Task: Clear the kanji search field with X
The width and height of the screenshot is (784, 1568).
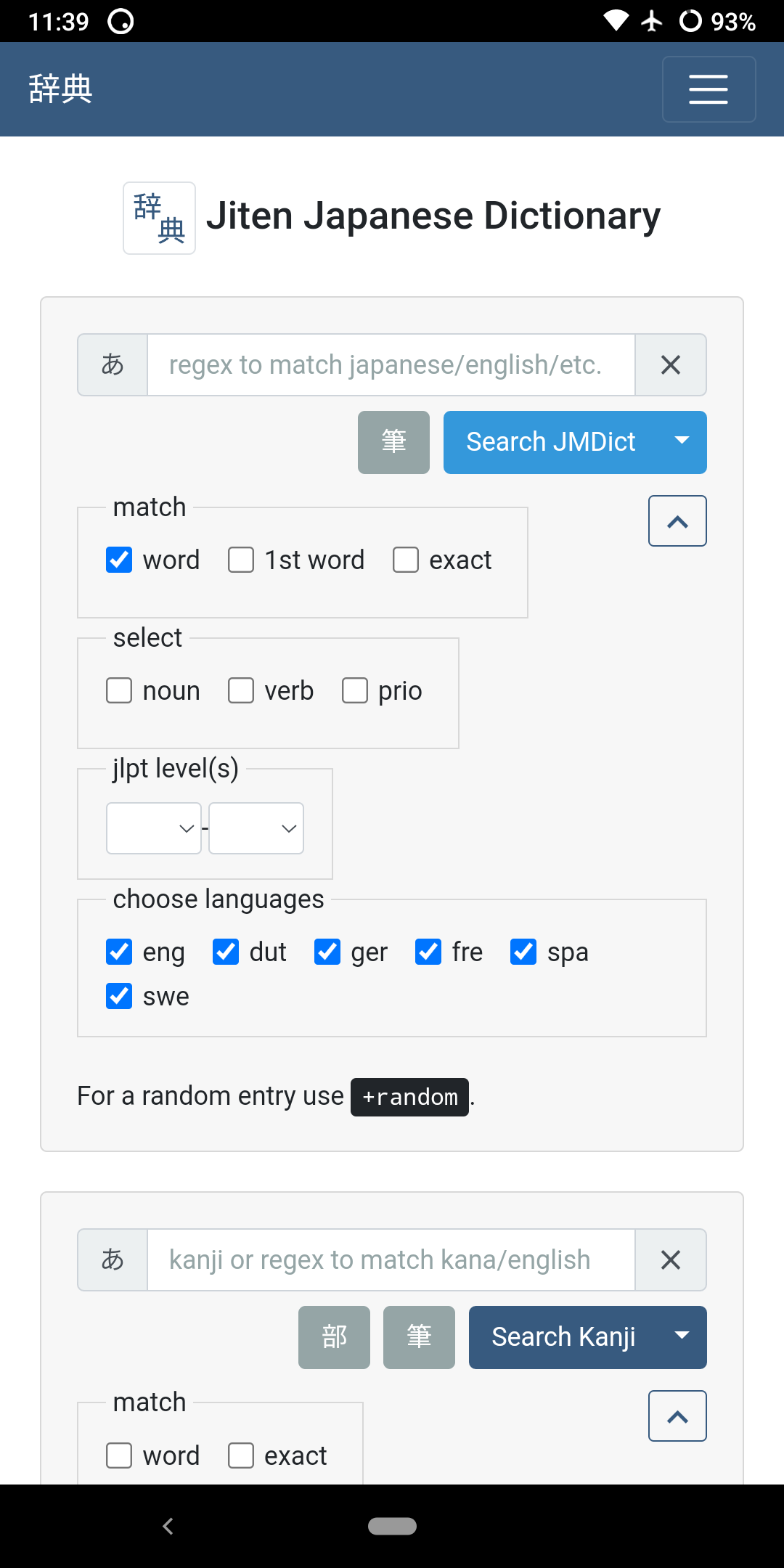Action: 671,1259
